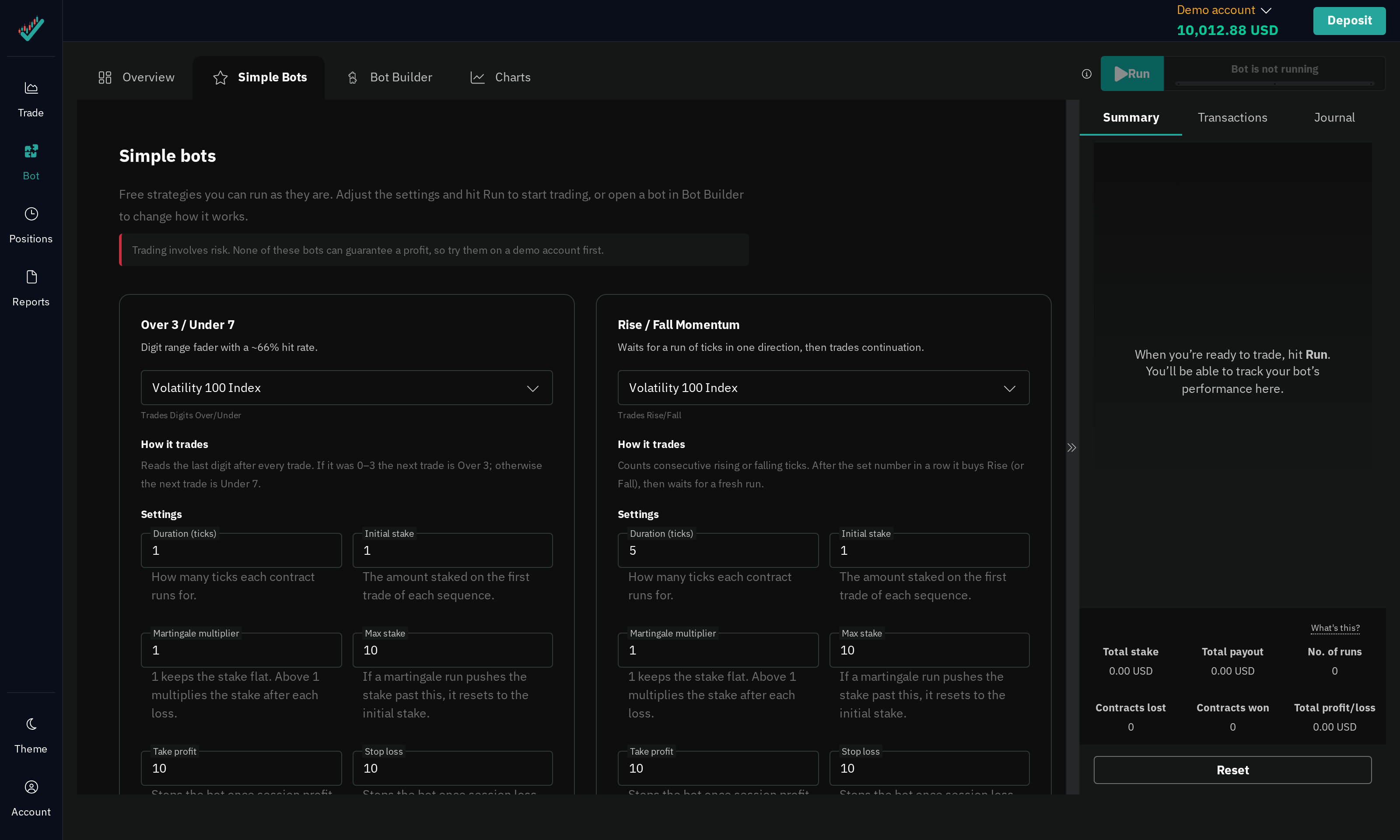This screenshot has width=1400, height=840.
Task: Switch to the Overview tab
Action: [x=136, y=77]
